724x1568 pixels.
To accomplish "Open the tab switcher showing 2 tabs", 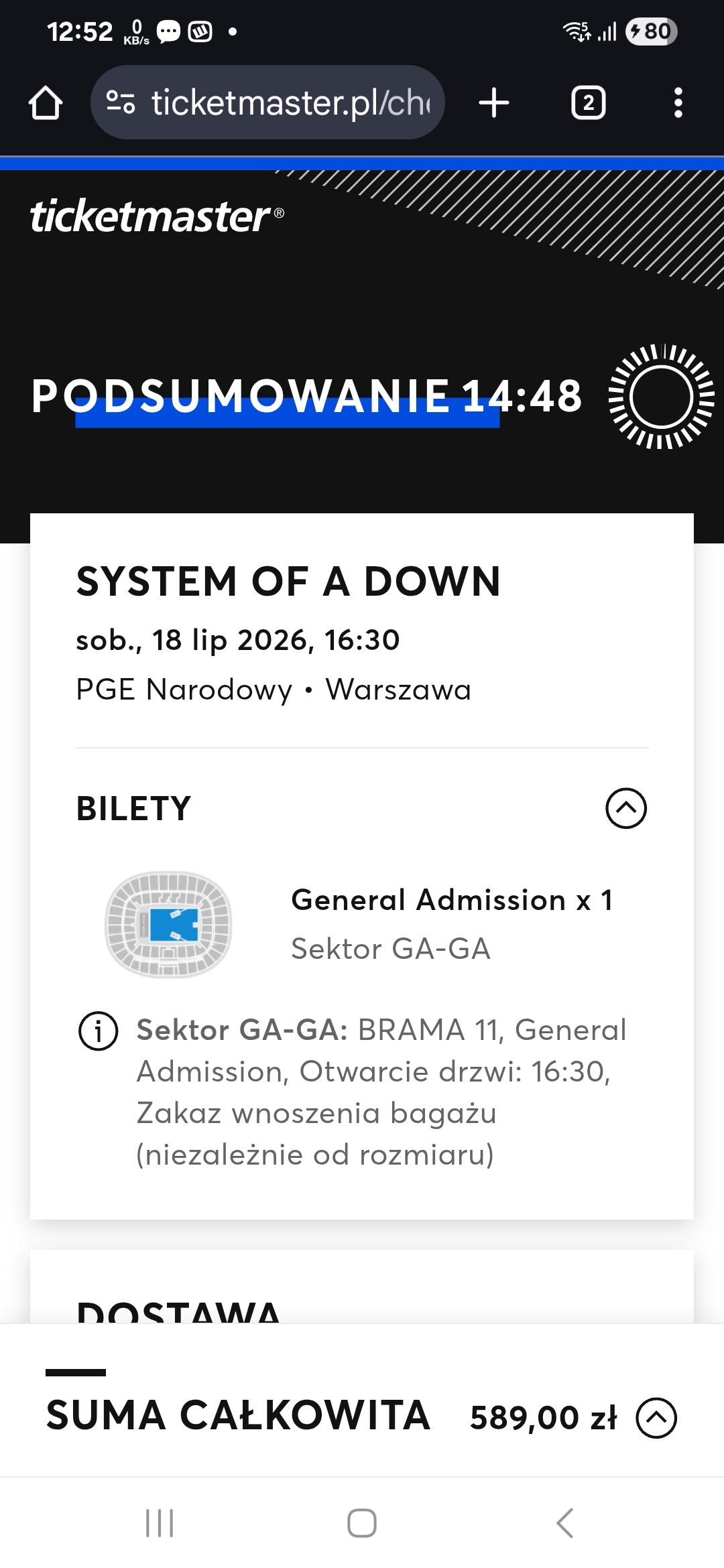I will pyautogui.click(x=588, y=103).
